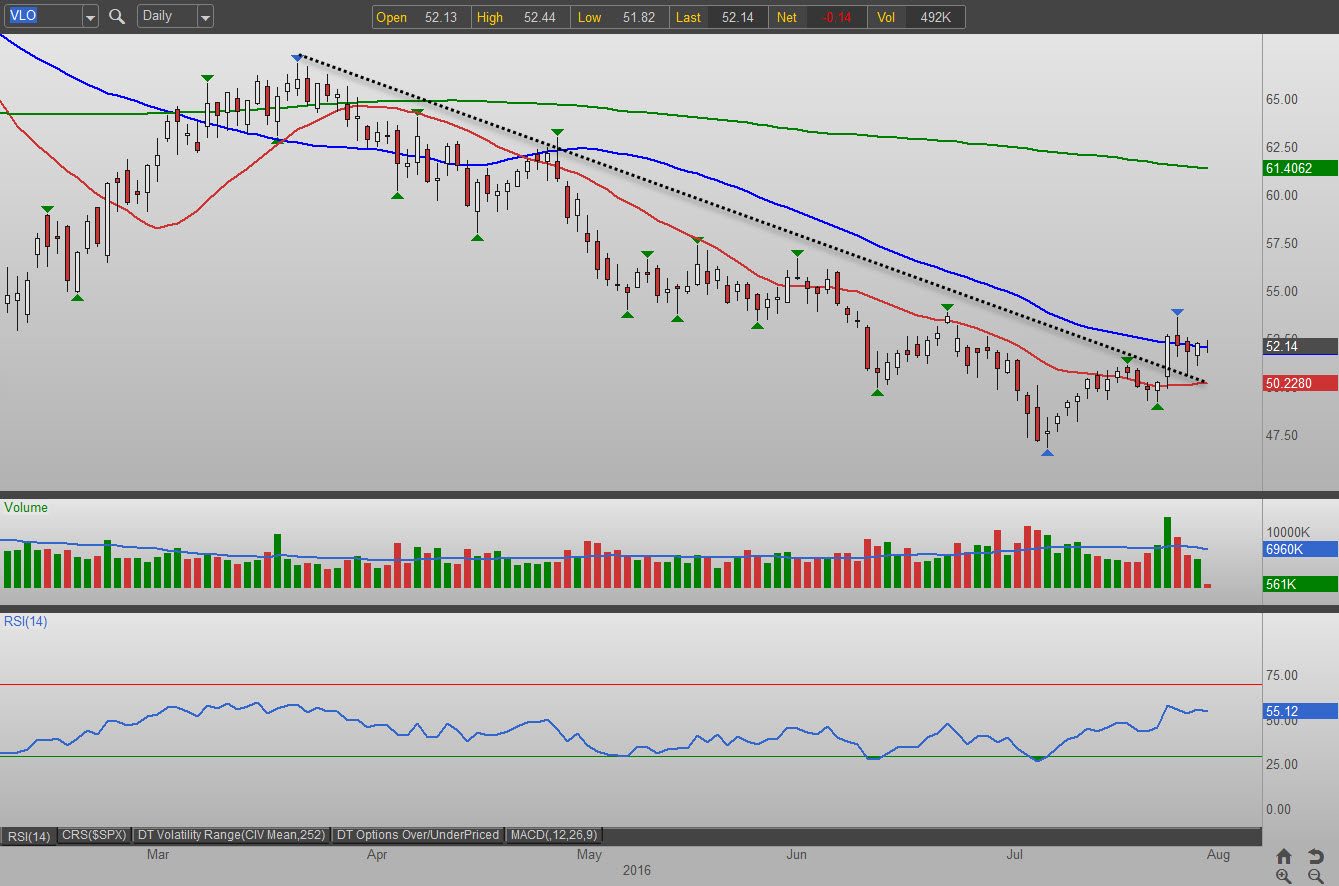The height and width of the screenshot is (886, 1339).
Task: Click the 55.12 RSI value label
Action: [x=1300, y=712]
